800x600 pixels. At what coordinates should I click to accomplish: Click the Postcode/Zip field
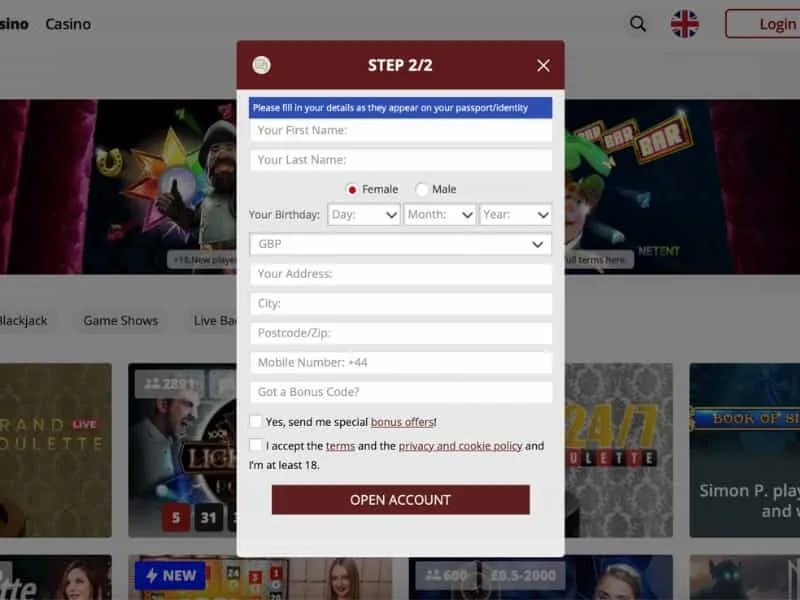(x=401, y=333)
